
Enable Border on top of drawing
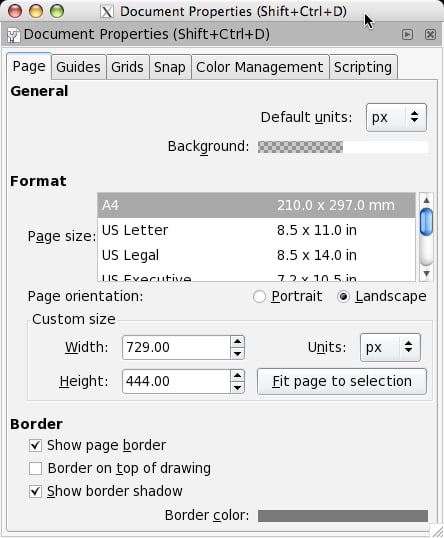[x=35, y=468]
